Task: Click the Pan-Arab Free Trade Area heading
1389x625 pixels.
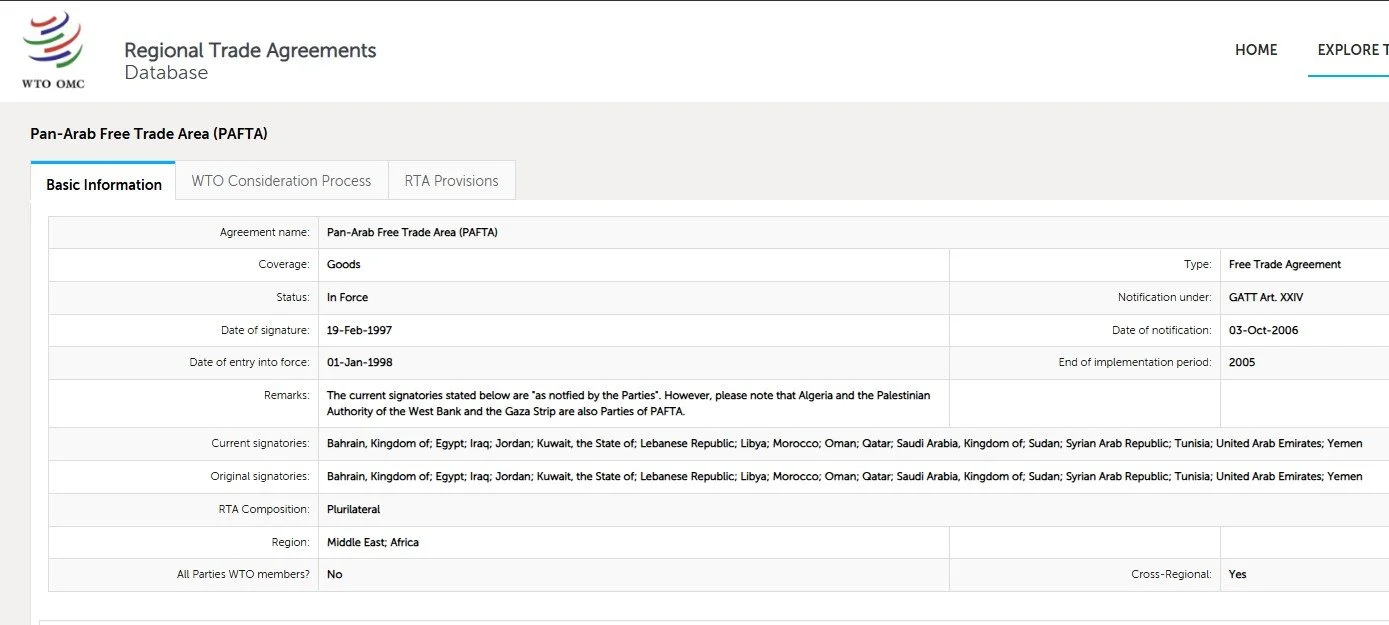Action: (149, 134)
